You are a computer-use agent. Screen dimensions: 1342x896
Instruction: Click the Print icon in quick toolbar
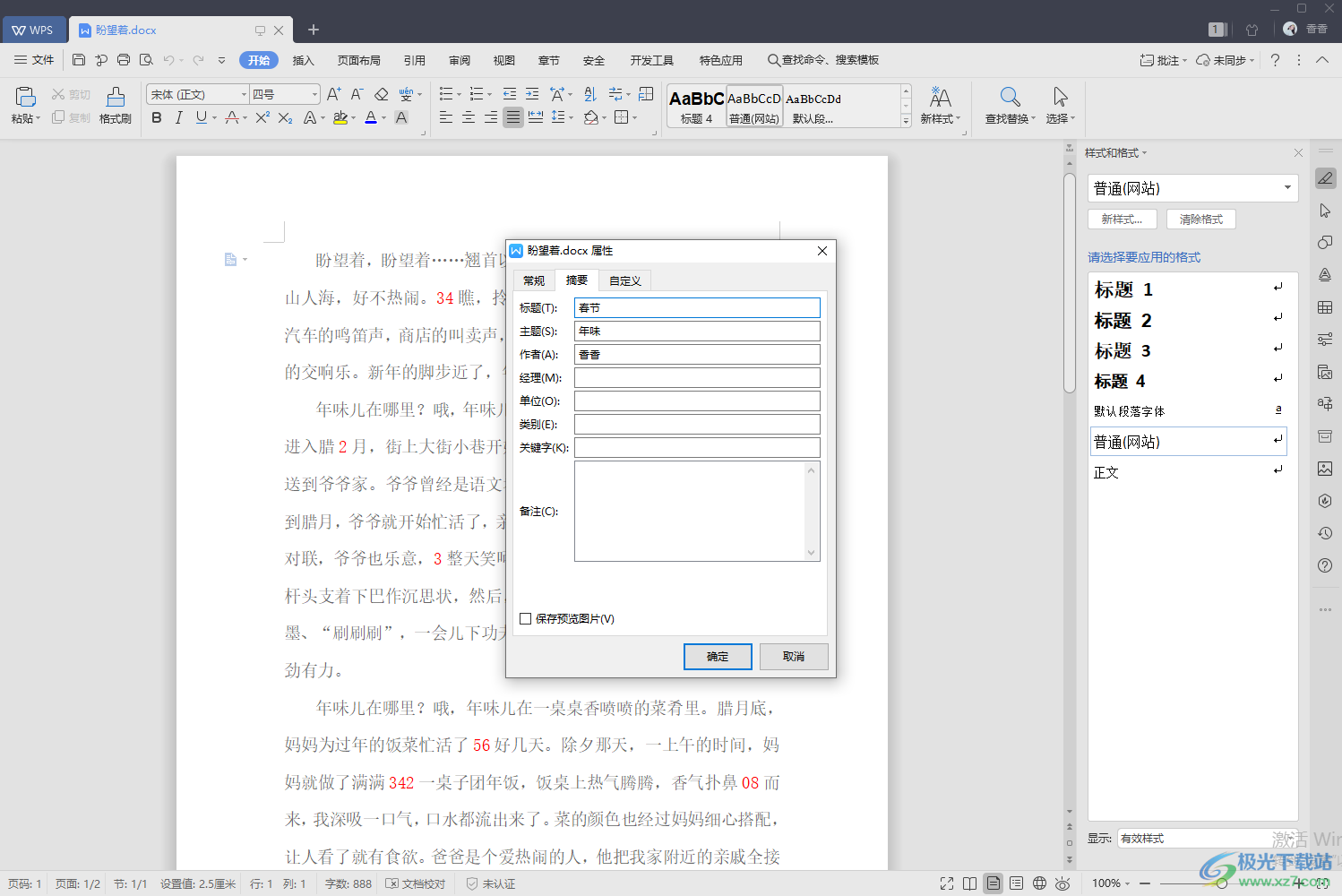pyautogui.click(x=124, y=60)
